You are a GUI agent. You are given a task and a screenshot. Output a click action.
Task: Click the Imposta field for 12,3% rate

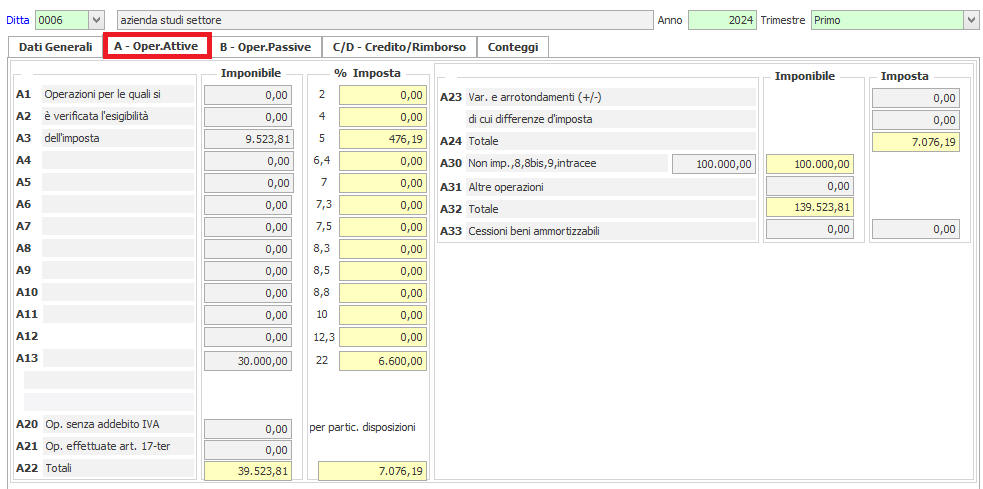[383, 337]
